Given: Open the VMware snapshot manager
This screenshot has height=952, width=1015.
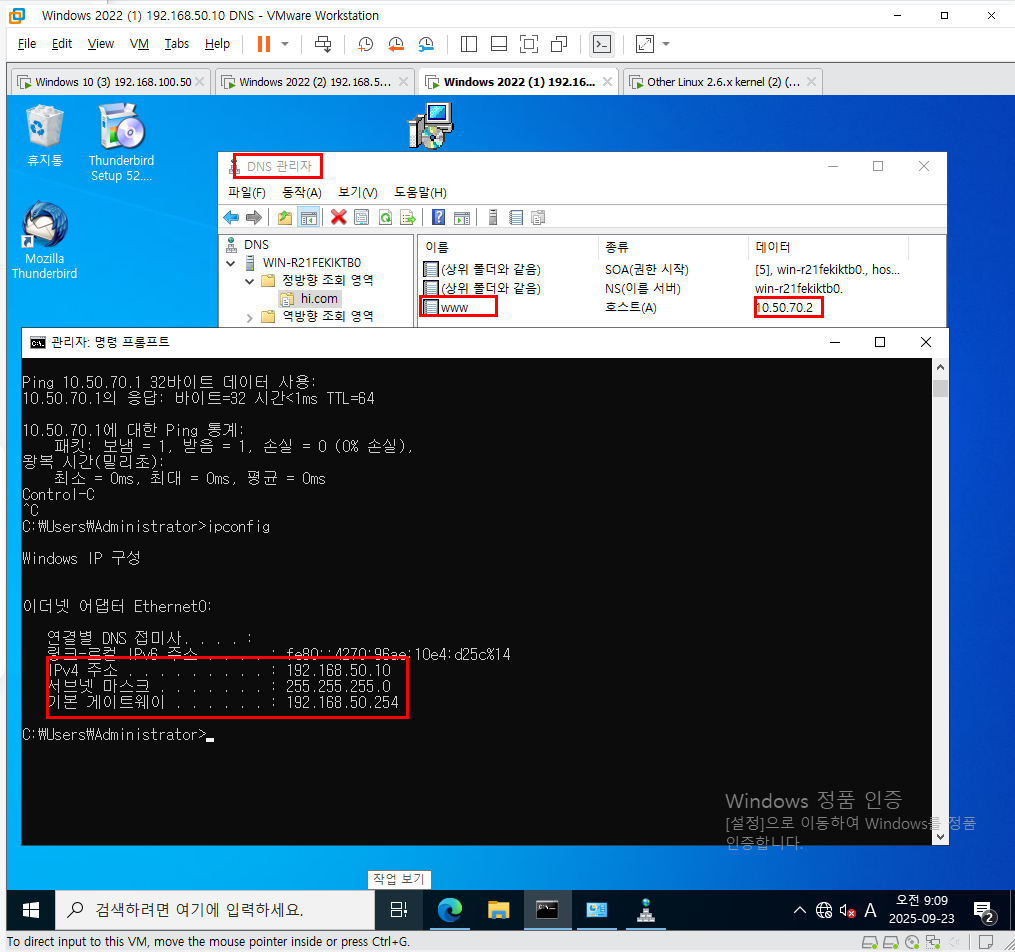Looking at the screenshot, I should point(426,44).
